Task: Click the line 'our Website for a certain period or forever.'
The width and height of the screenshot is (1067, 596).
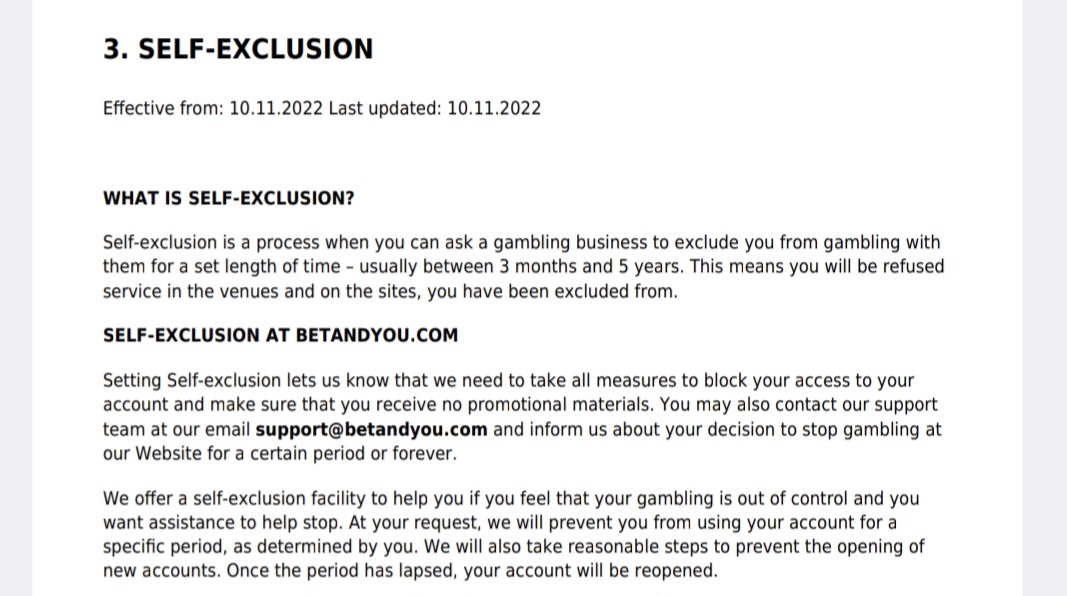Action: click(280, 453)
